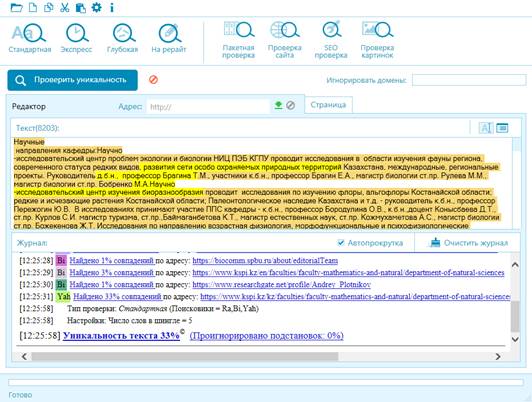Image resolution: width=532 pixels, height=402 pixels.
Task: Click the green load address icon
Action: (278, 106)
